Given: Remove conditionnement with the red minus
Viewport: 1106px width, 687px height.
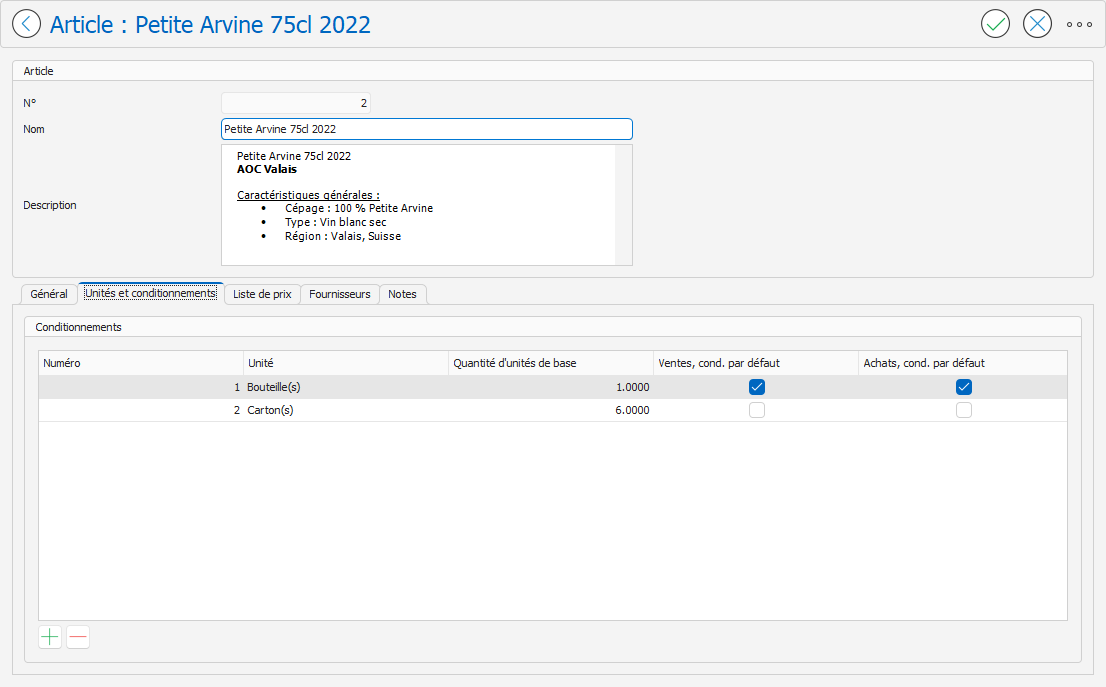Looking at the screenshot, I should pyautogui.click(x=78, y=637).
